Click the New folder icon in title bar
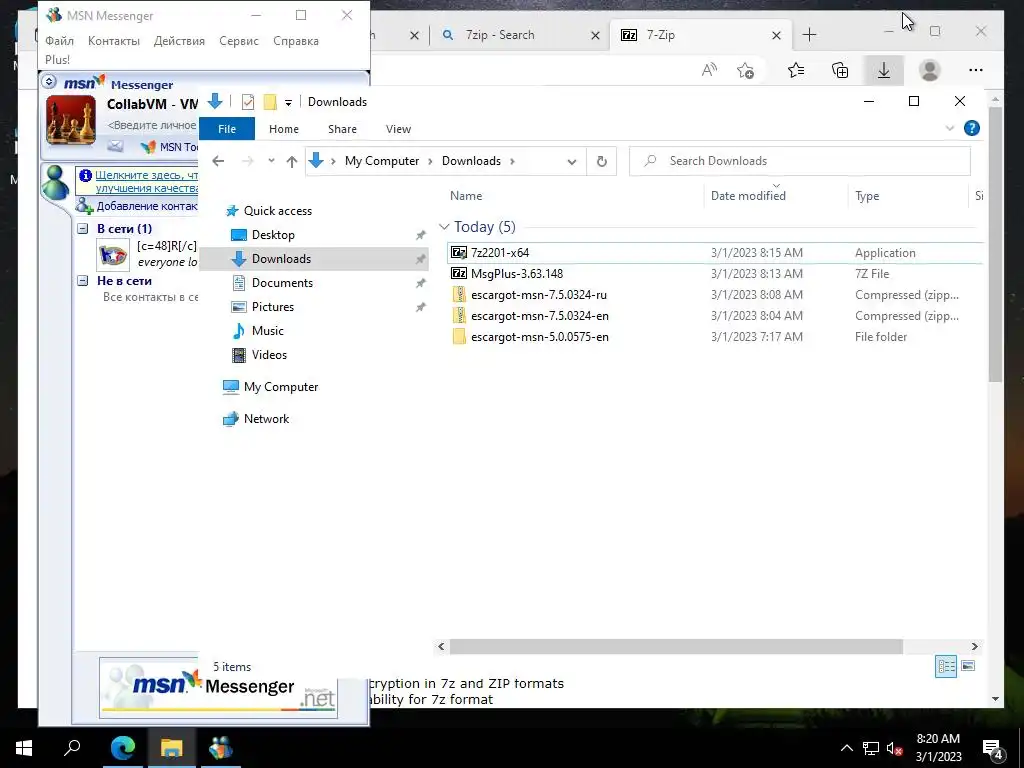The height and width of the screenshot is (768, 1024). pyautogui.click(x=270, y=102)
